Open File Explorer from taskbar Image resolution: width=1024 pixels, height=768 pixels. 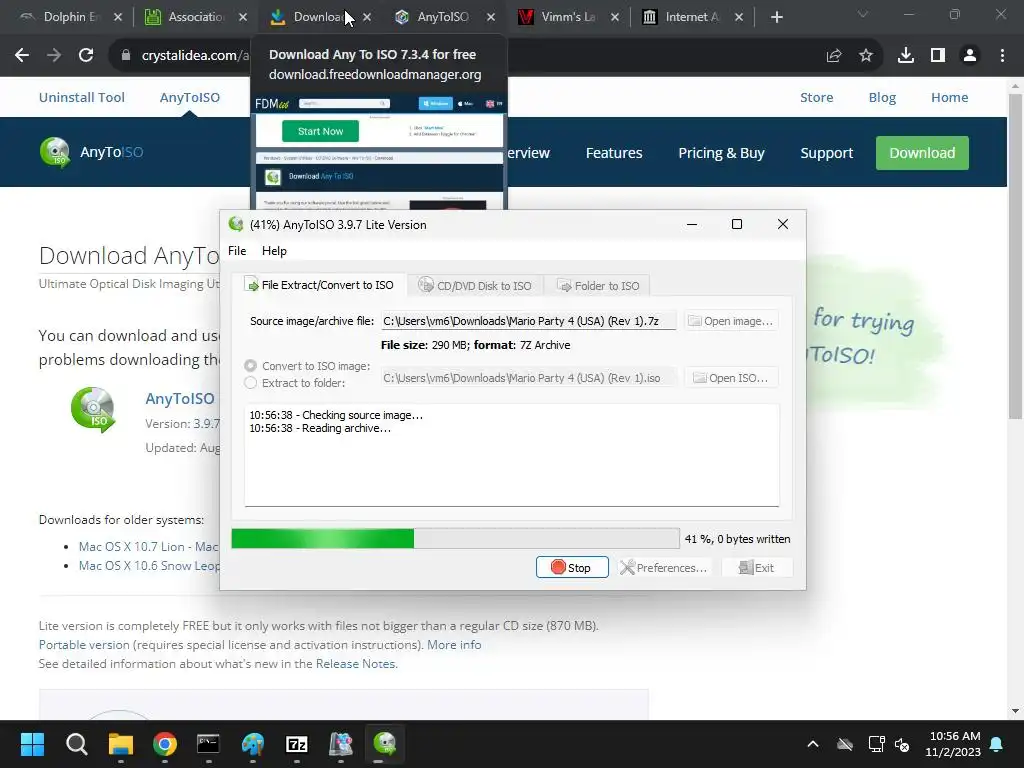click(121, 744)
